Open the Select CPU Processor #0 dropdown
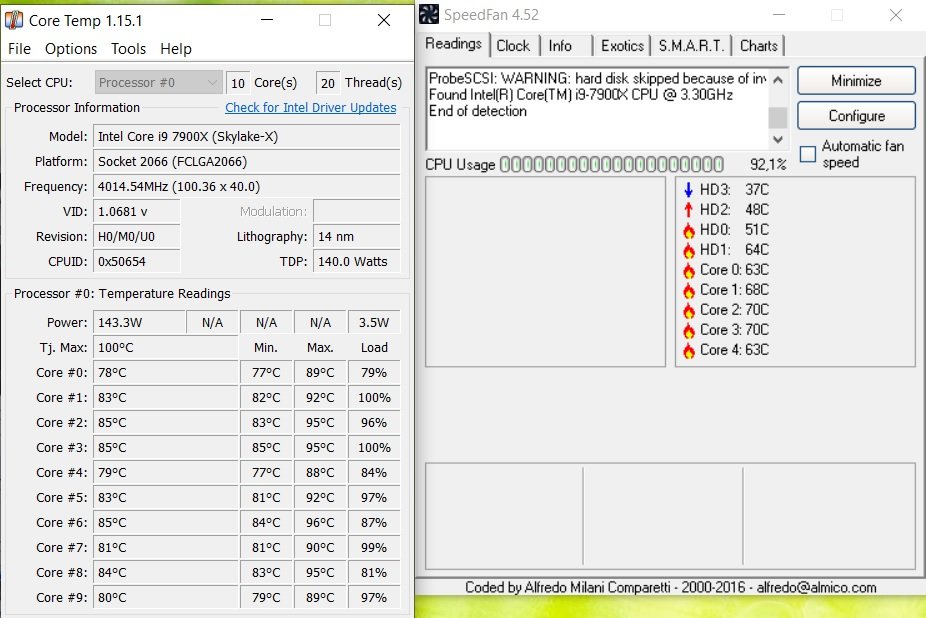Viewport: 926px width, 618px height. (x=158, y=83)
